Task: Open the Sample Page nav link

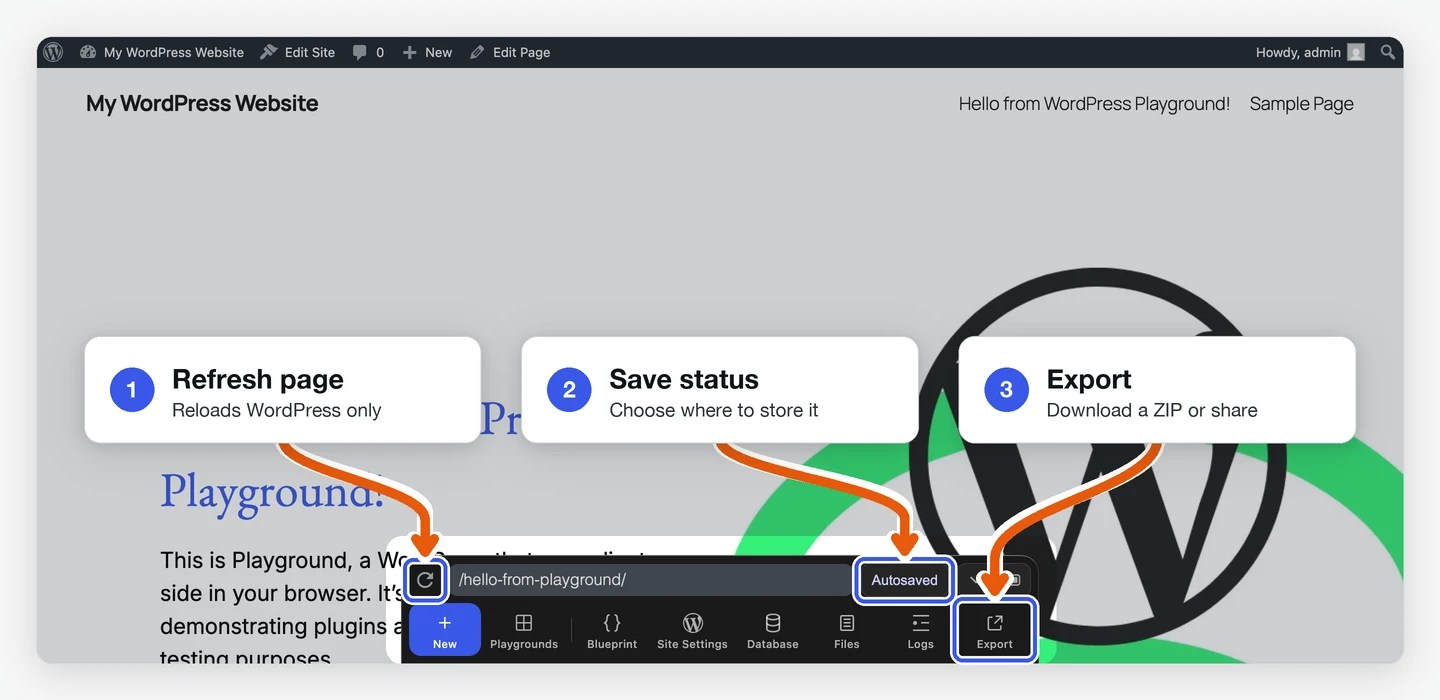Action: 1301,103
